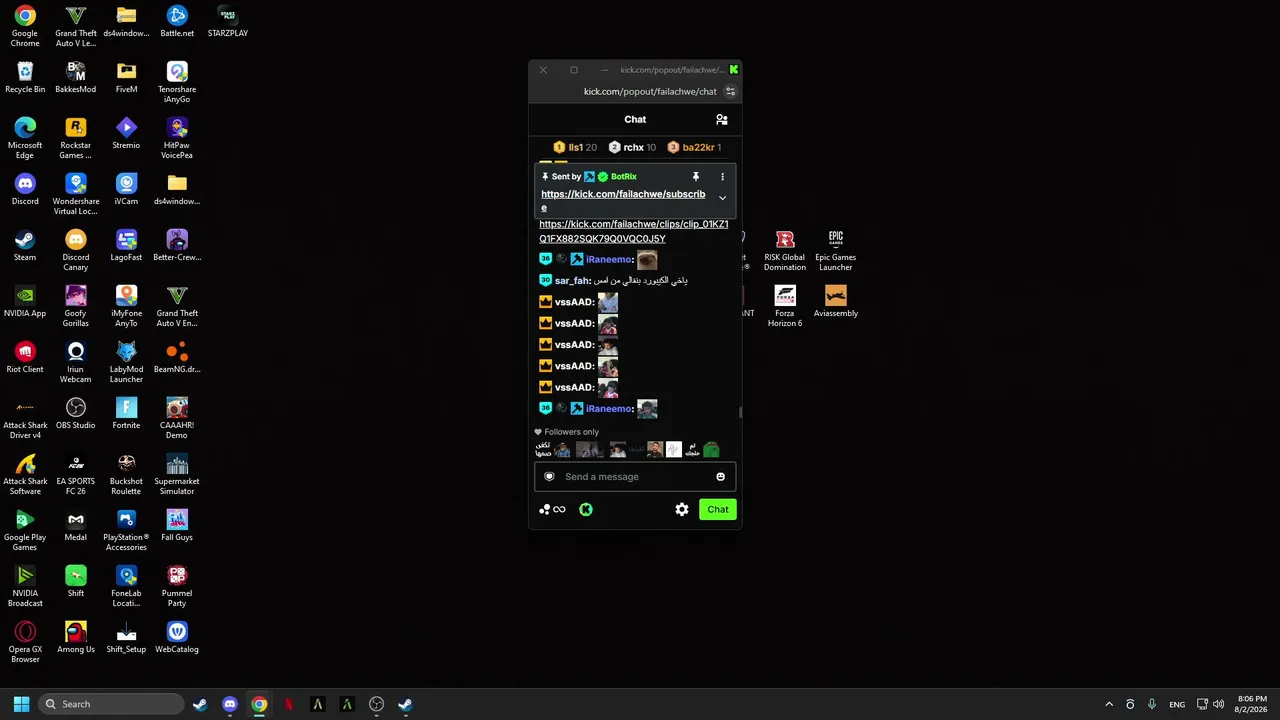Select the Recycle Bin desktop icon
This screenshot has width=1280, height=720.
(x=25, y=78)
